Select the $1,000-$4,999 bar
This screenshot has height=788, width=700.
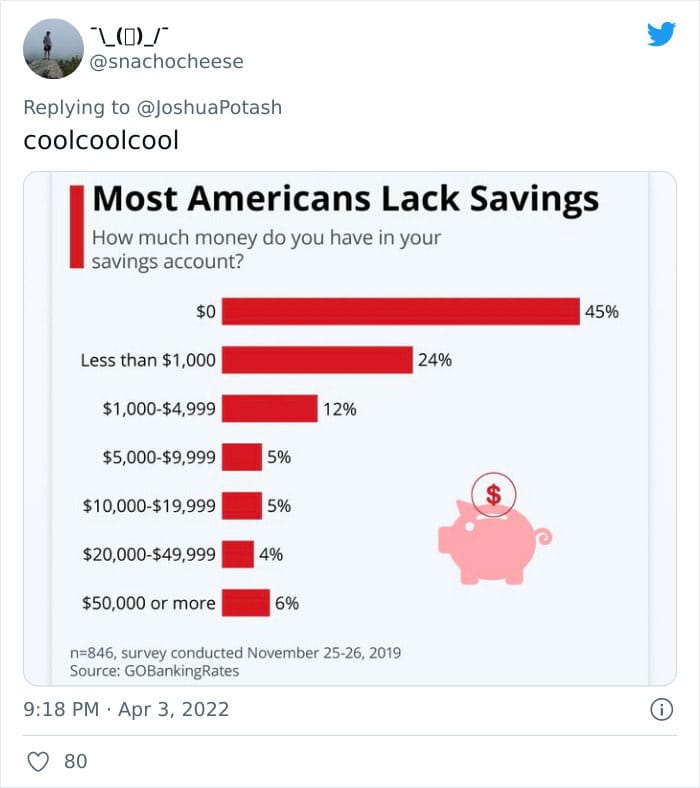click(x=269, y=409)
